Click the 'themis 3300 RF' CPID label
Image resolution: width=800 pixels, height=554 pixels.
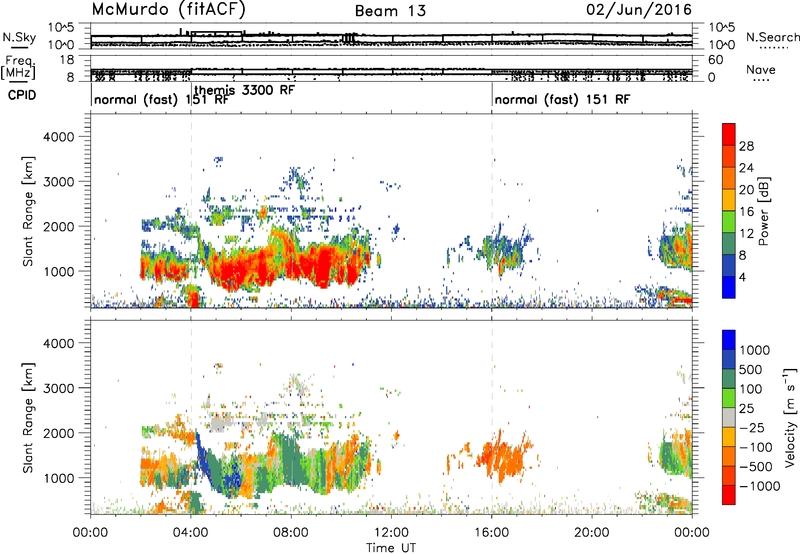245,90
